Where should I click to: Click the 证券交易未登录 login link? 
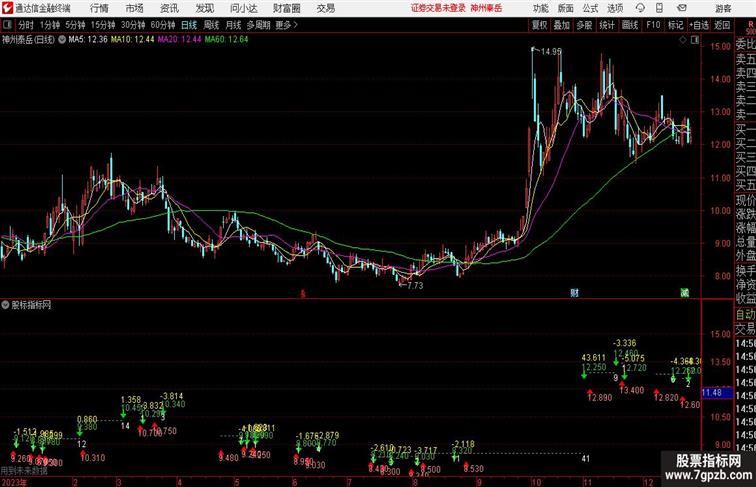pyautogui.click(x=438, y=8)
